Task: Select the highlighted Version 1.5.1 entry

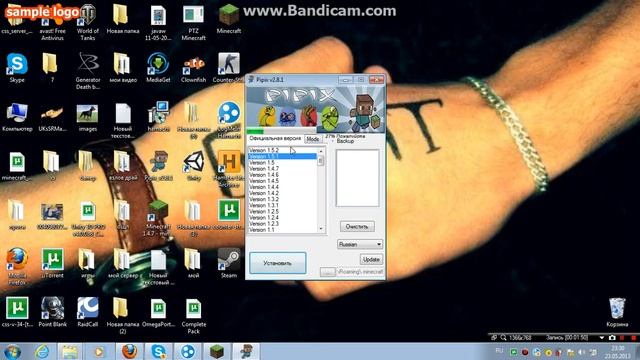Action: tap(282, 156)
